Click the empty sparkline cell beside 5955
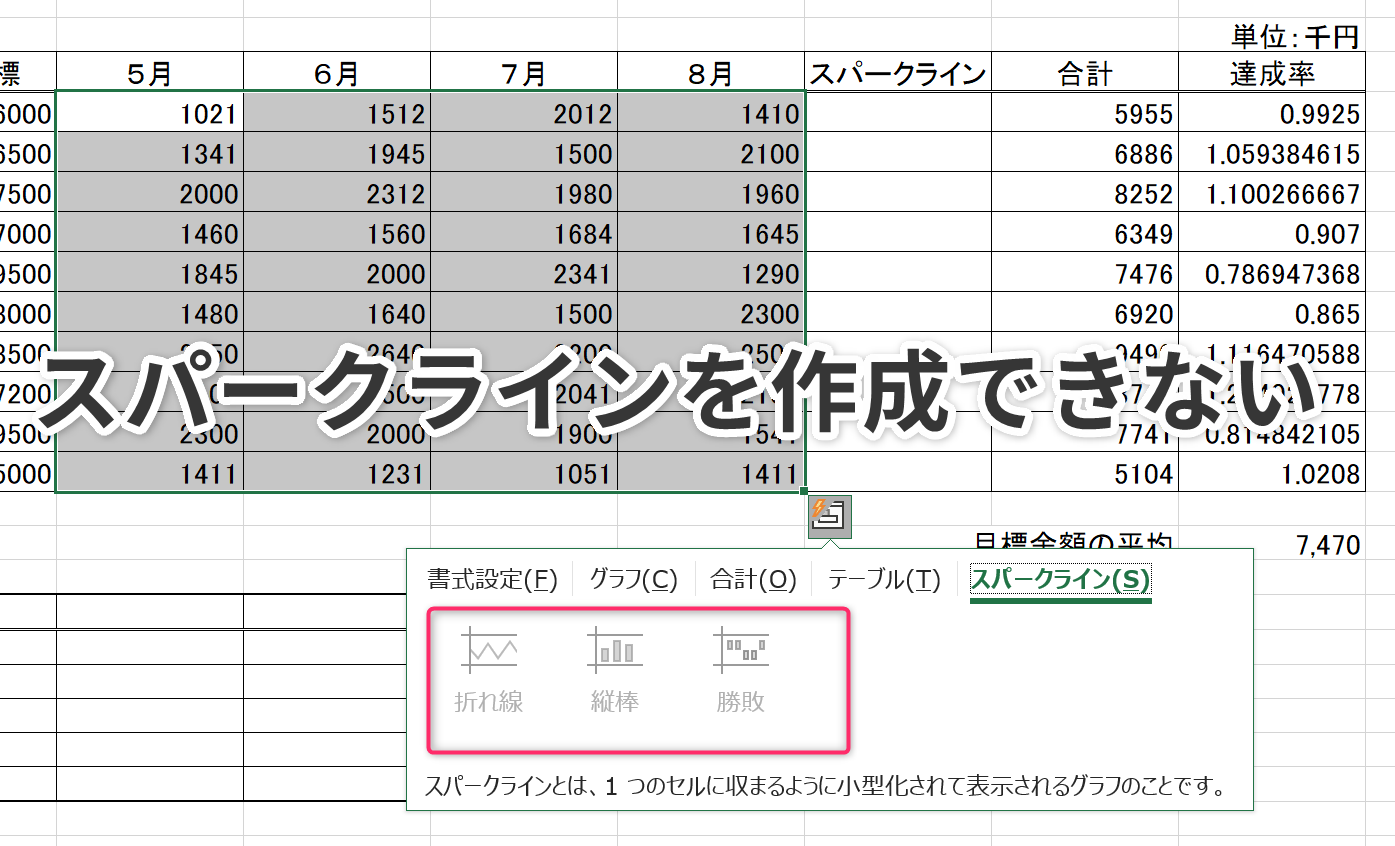The width and height of the screenshot is (1395, 846). pos(898,112)
